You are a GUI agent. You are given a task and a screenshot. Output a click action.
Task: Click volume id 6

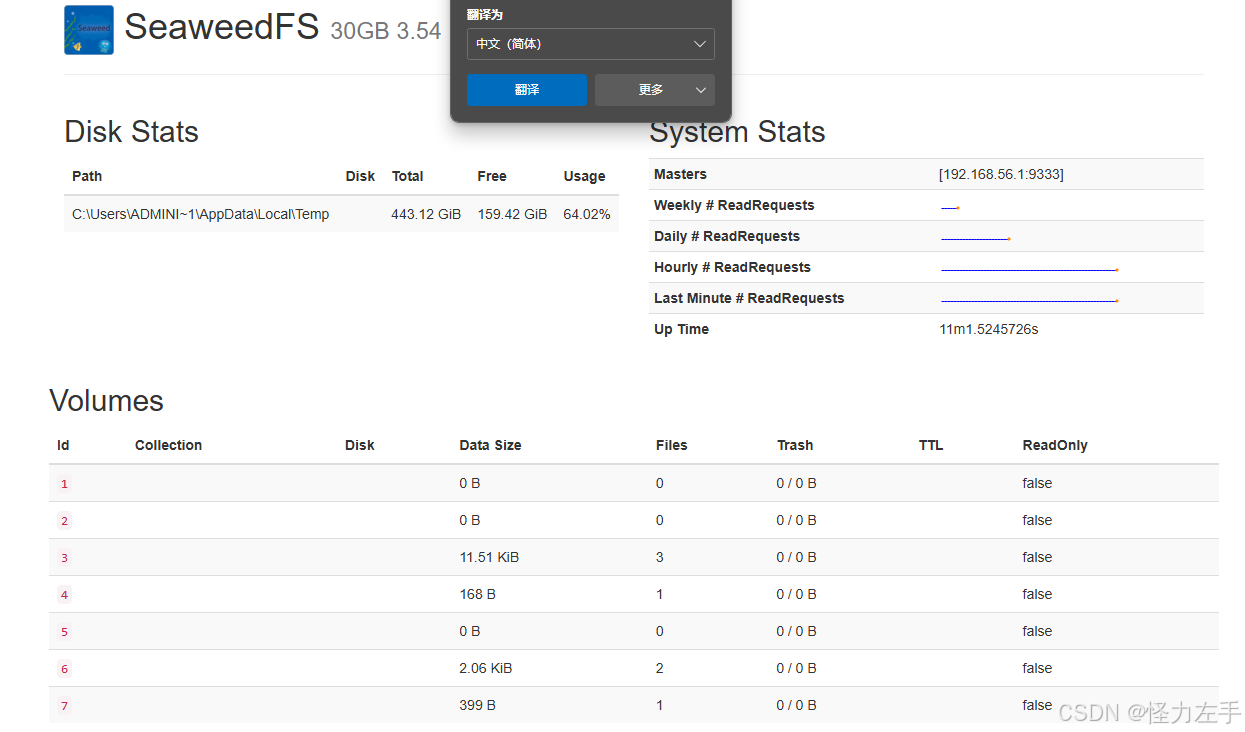click(64, 669)
